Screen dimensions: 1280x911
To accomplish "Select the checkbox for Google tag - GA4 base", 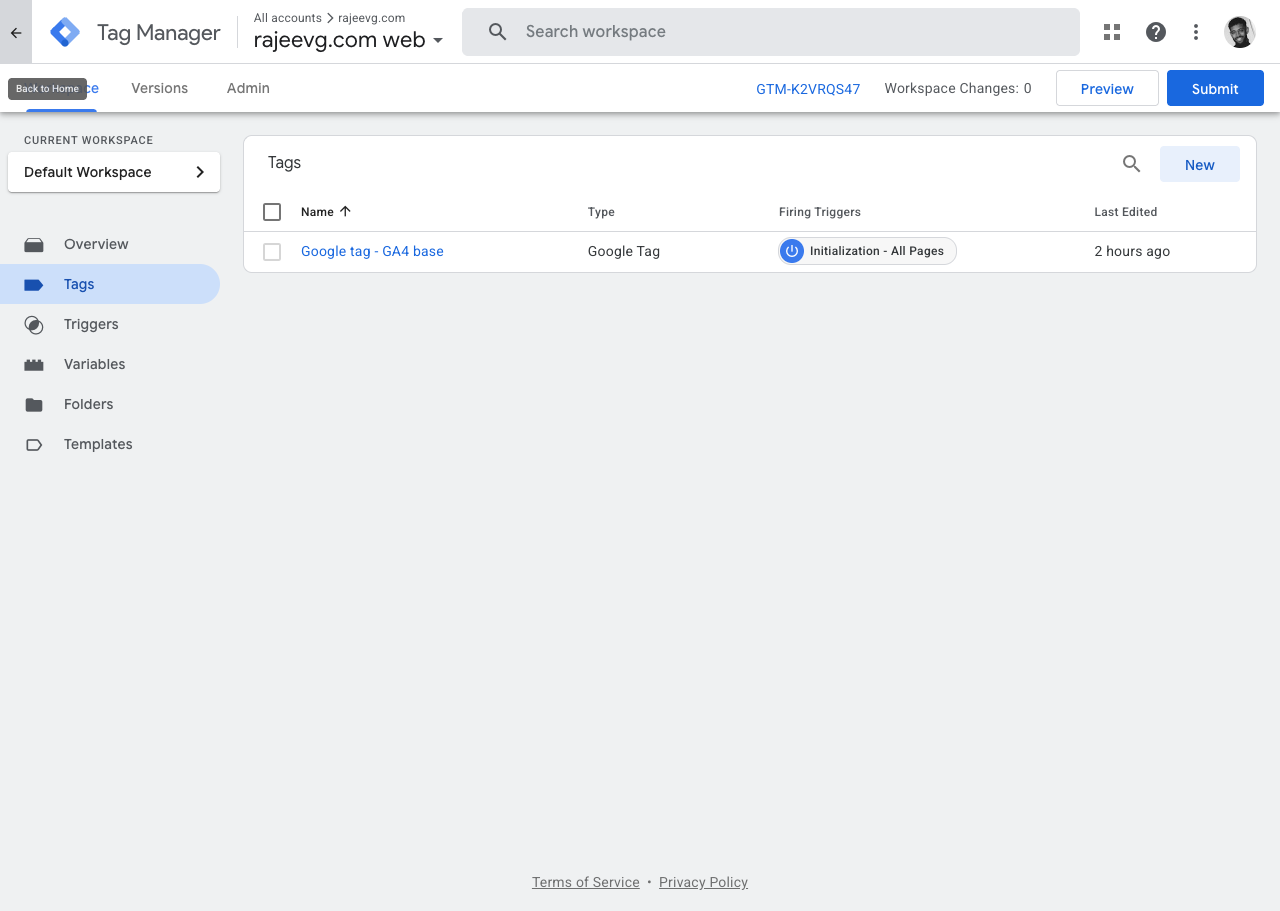I will pyautogui.click(x=272, y=251).
